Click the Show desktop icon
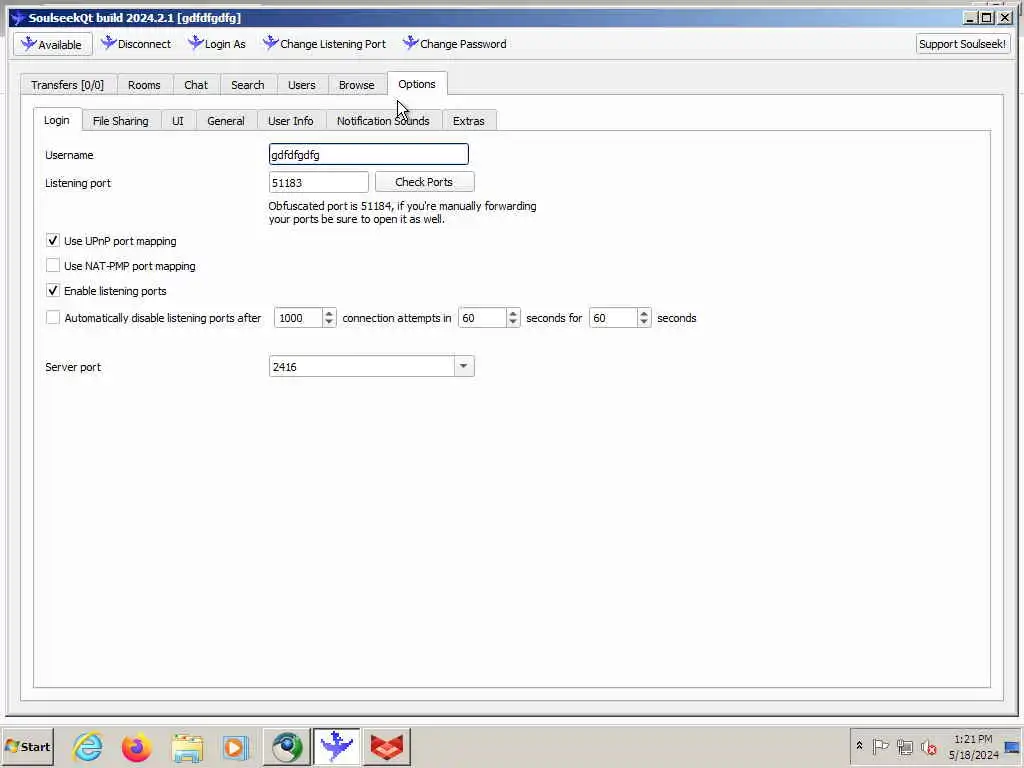This screenshot has height=768, width=1024. [1012, 747]
